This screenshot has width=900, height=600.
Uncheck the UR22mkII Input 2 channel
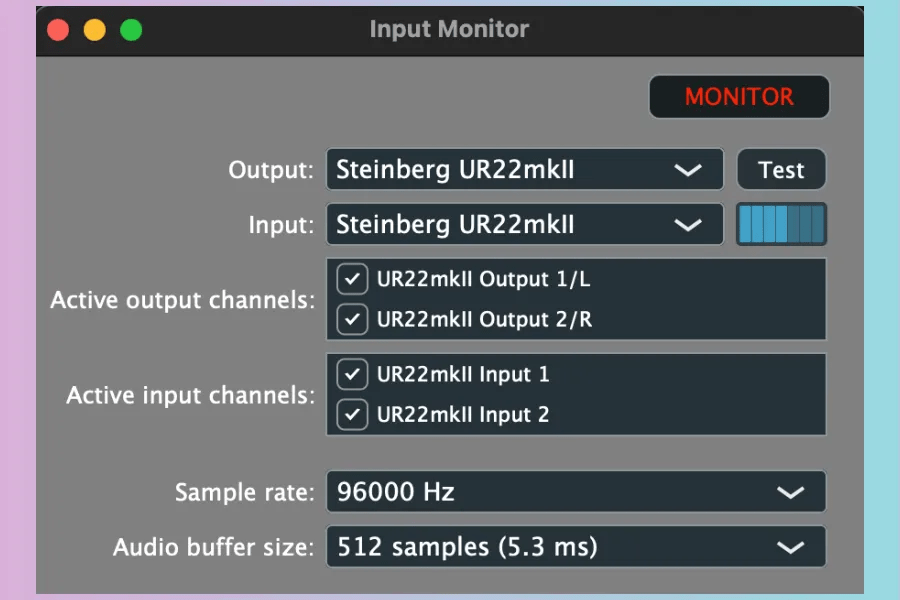click(x=352, y=414)
